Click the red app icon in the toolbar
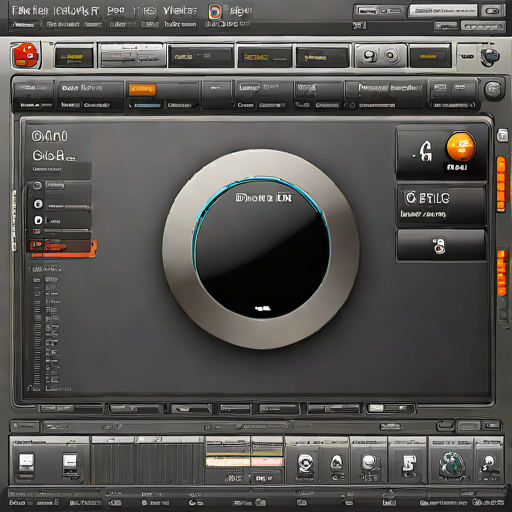This screenshot has height=512, width=512. click(x=25, y=55)
